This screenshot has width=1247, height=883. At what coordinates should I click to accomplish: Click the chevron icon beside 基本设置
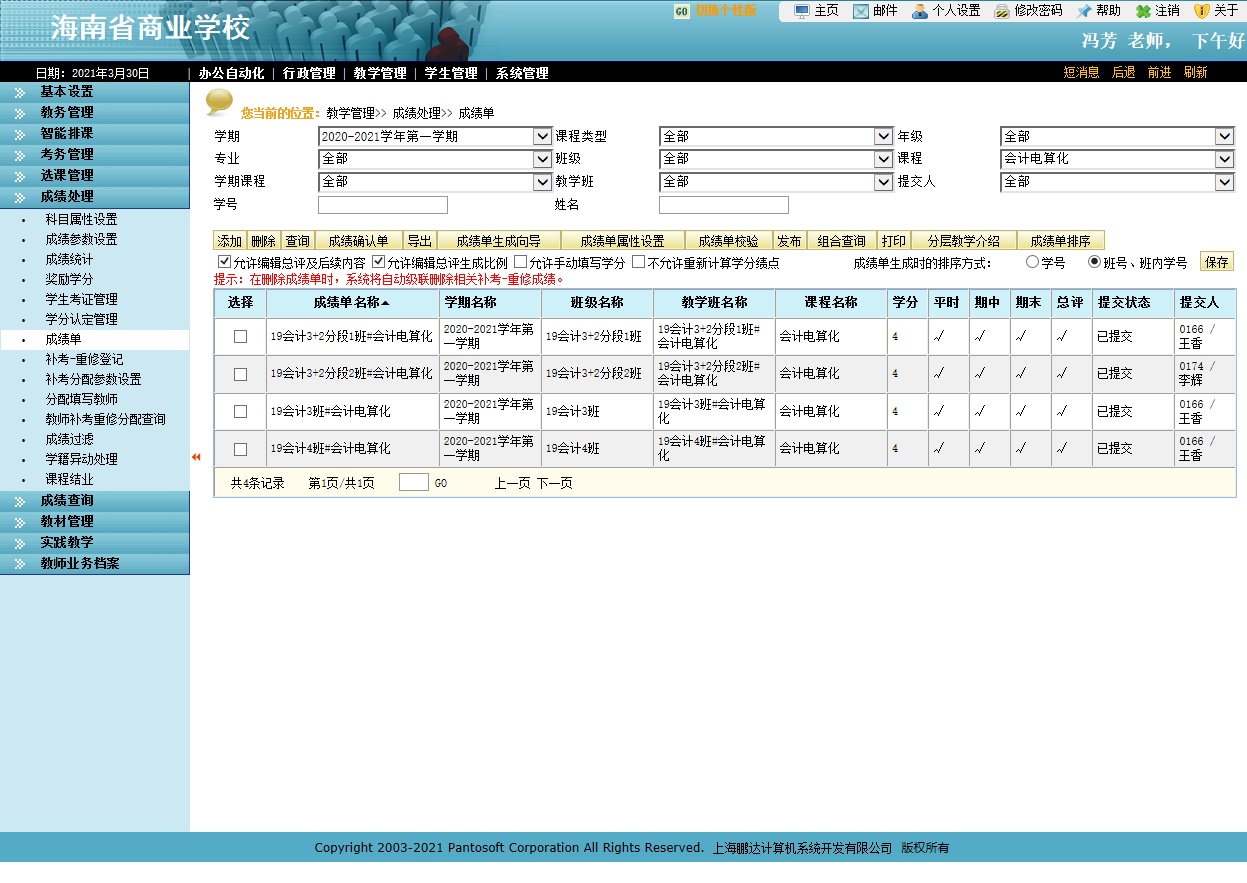click(20, 92)
